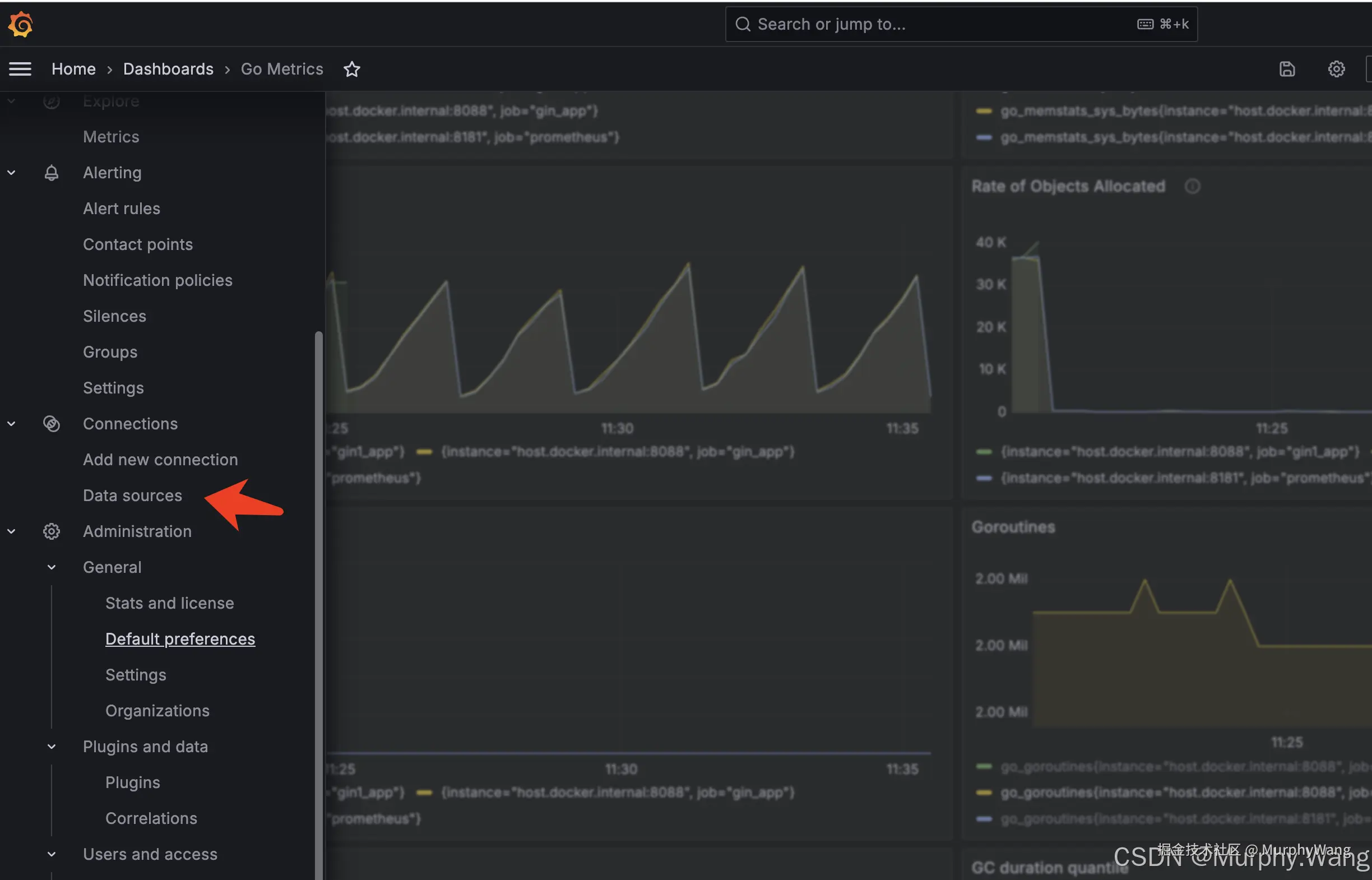This screenshot has width=1372, height=880.
Task: Collapse the Alerting section chevron
Action: (x=11, y=173)
